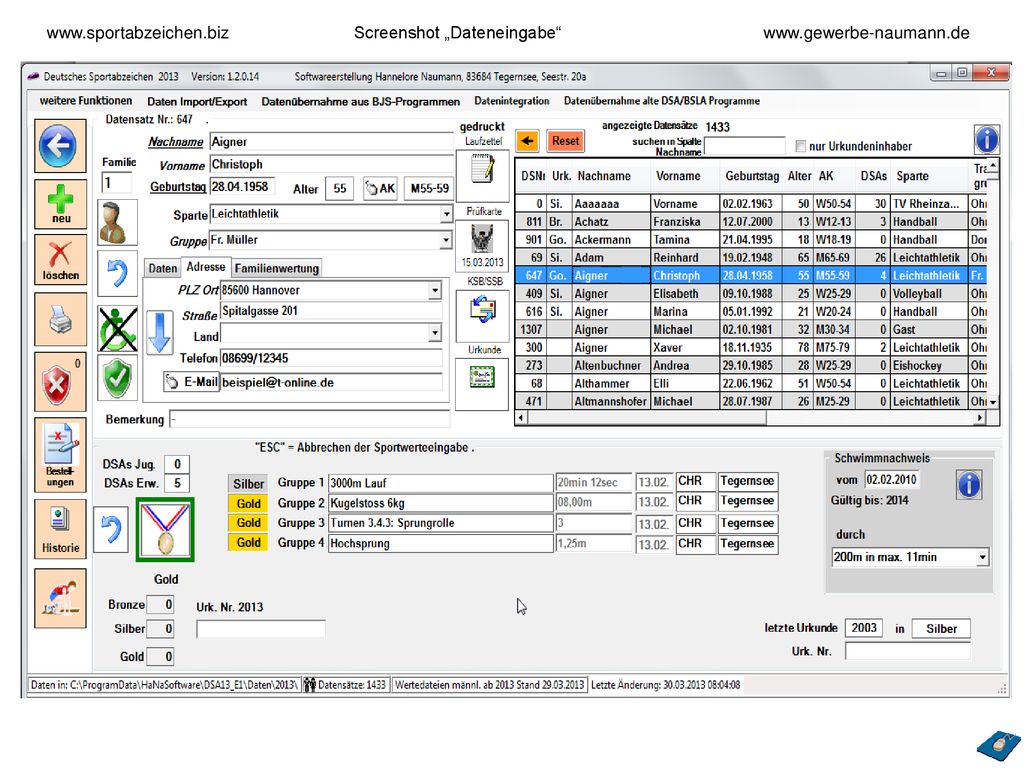The image size is (1024, 768).
Task: Click the green shield checkmark icon
Action: pos(118,377)
